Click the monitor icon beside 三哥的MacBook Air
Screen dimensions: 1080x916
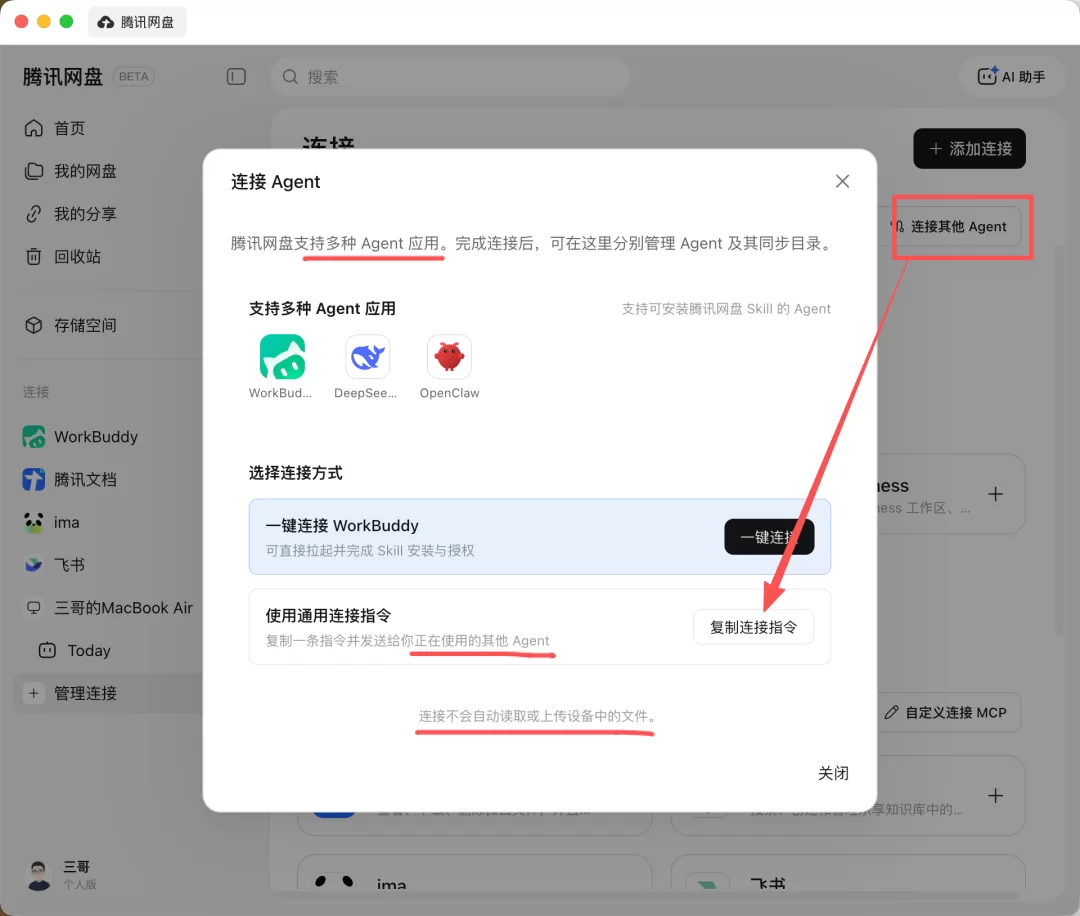pos(34,607)
